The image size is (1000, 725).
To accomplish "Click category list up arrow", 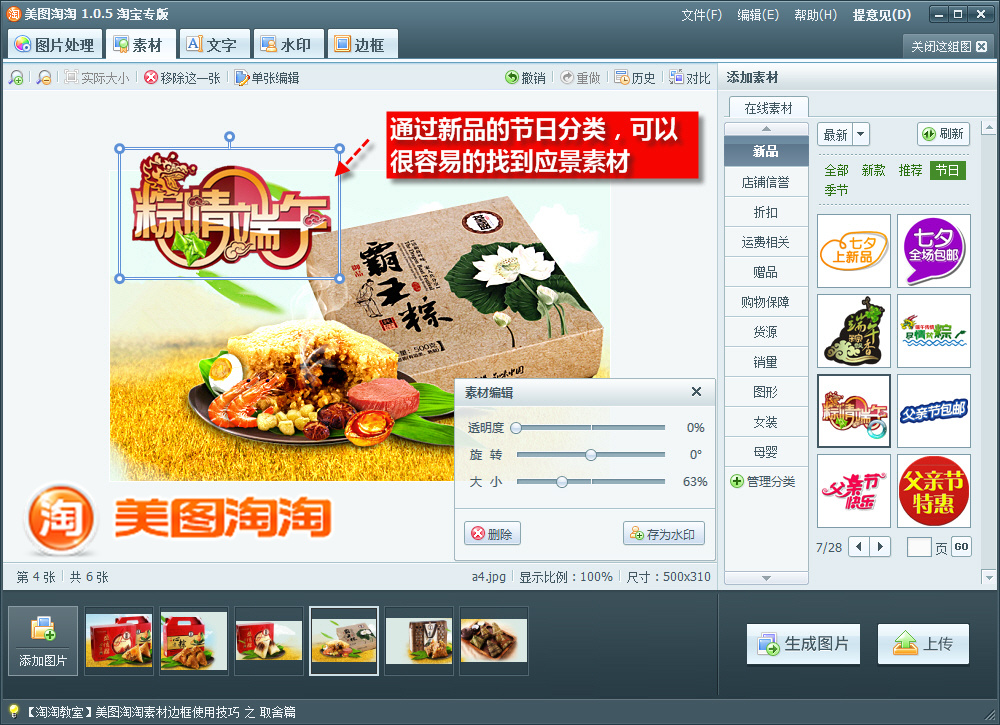I will click(767, 129).
